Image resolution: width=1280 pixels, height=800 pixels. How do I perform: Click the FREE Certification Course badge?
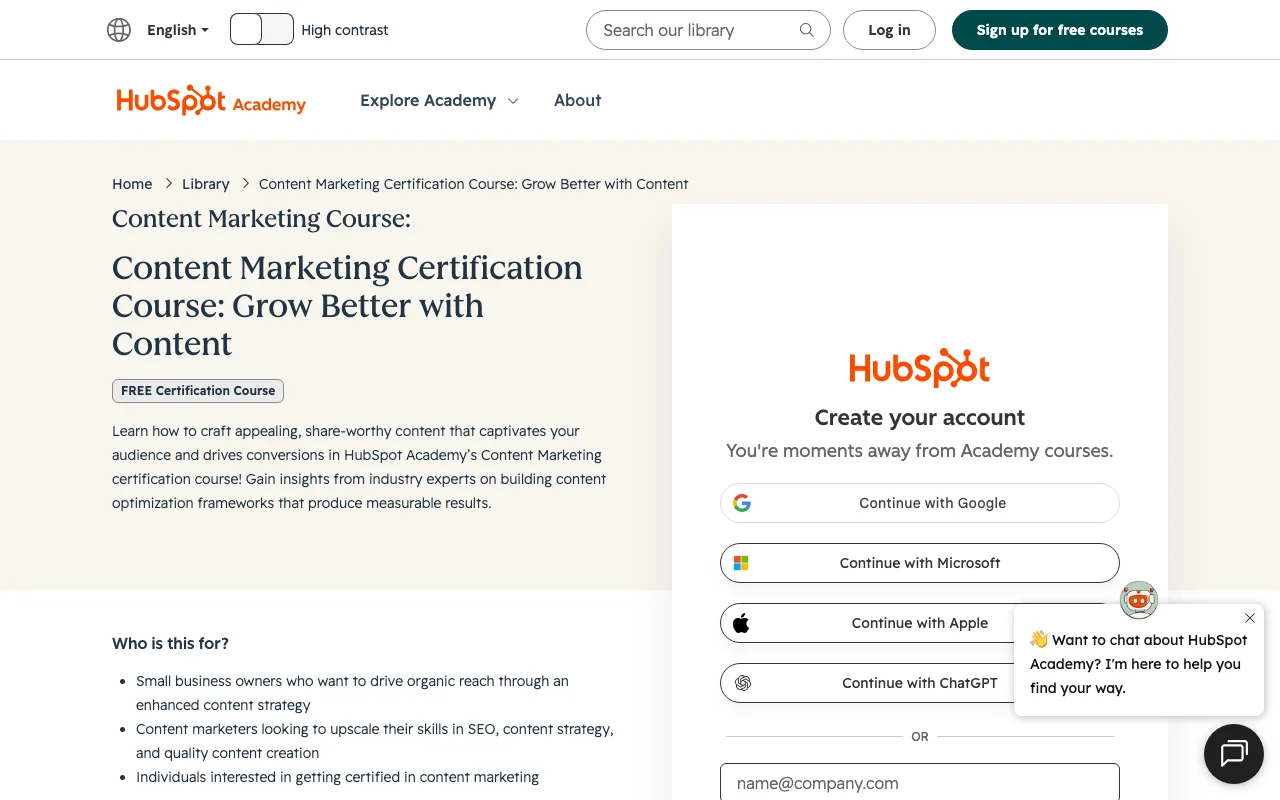pos(198,391)
